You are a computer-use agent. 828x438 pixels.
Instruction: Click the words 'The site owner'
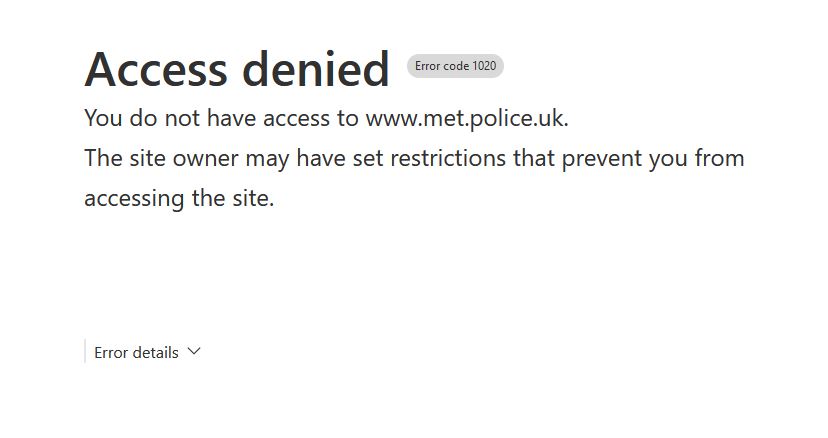coord(146,158)
